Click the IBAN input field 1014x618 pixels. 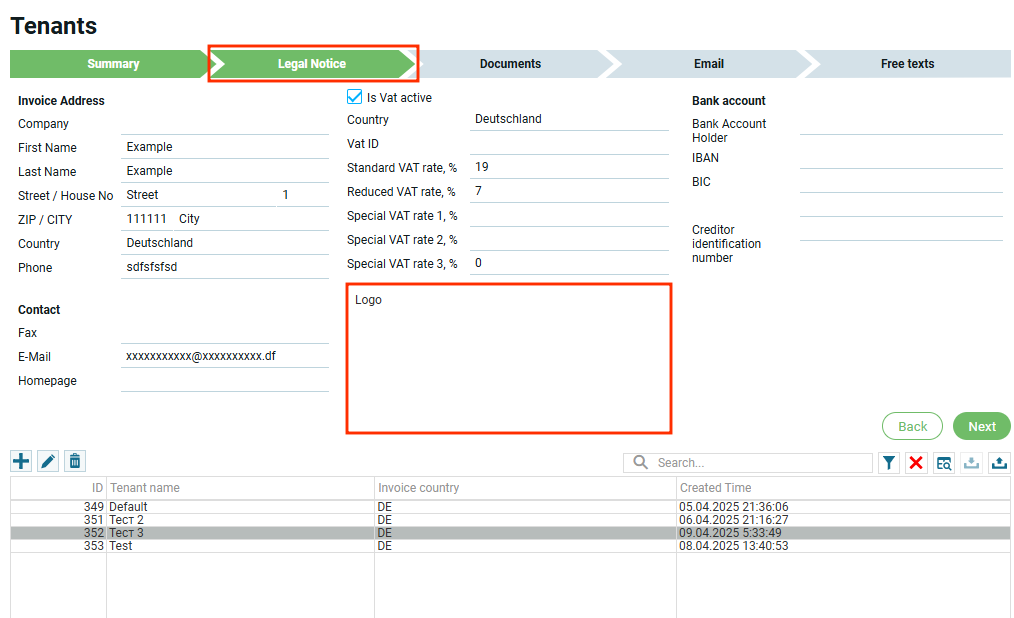coord(900,158)
